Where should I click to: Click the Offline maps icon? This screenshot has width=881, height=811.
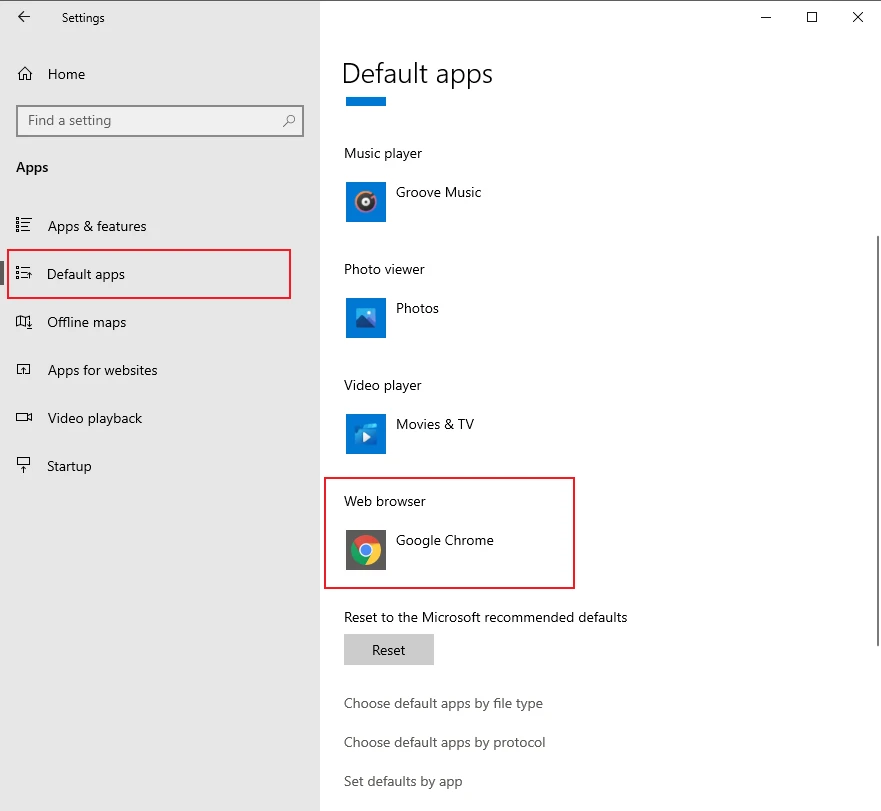coord(24,321)
